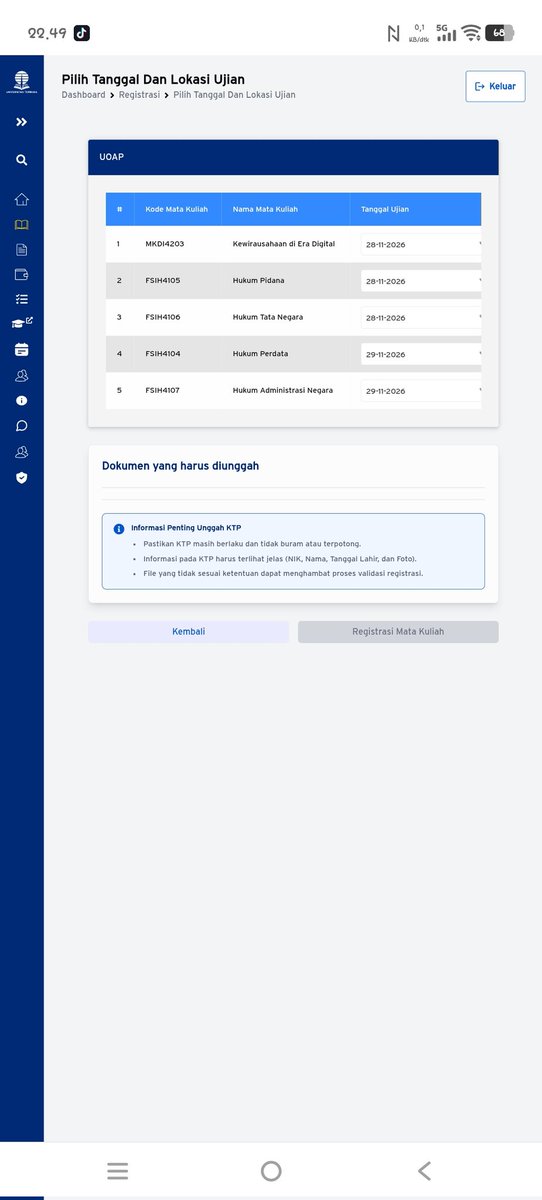Screen dimensions: 542x1200
Task: Open the document page sidebar icon
Action: point(22,249)
